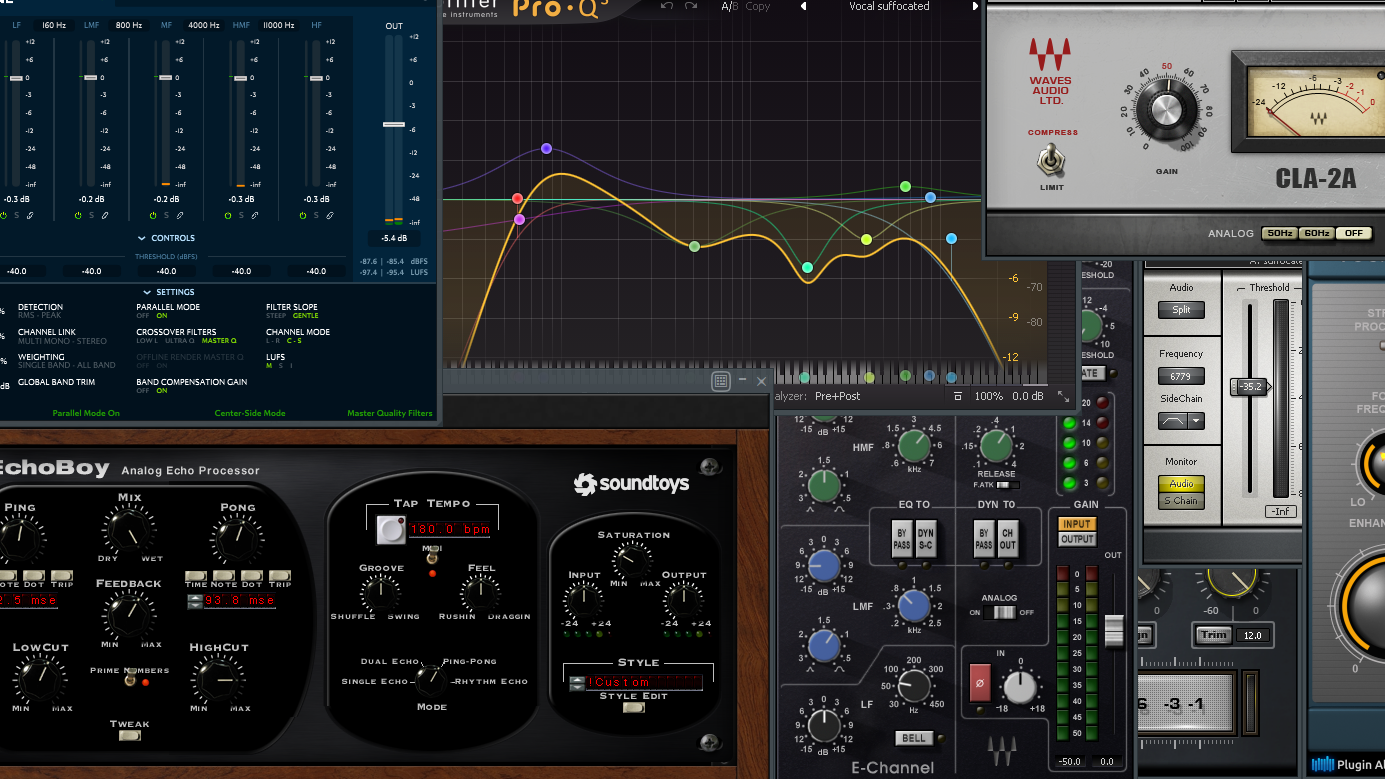Click the Pro-Q 3 redo arrow
The height and width of the screenshot is (779, 1385).
pyautogui.click(x=691, y=6)
